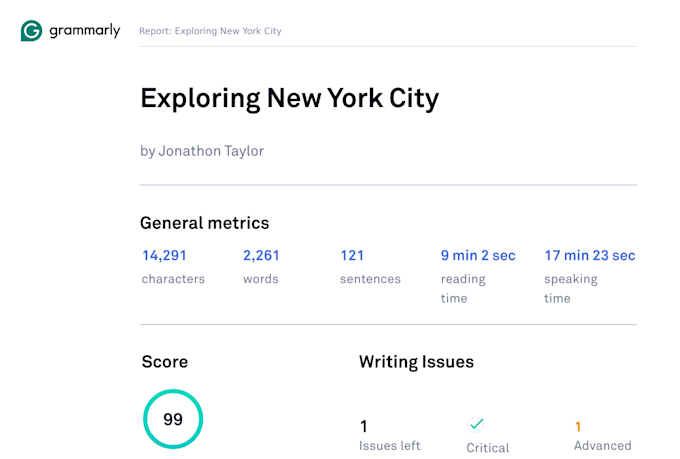
Task: Click the sentences label
Action: pyautogui.click(x=370, y=279)
